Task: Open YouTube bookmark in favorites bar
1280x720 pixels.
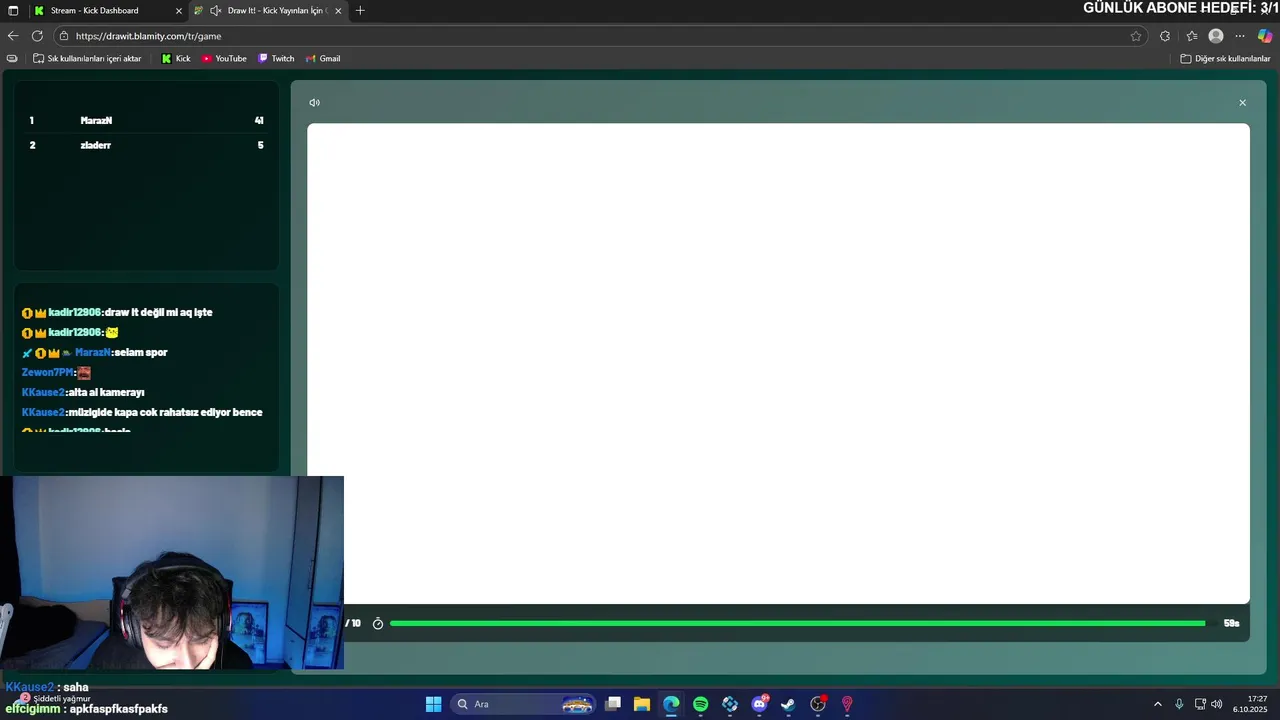Action: 224,59
